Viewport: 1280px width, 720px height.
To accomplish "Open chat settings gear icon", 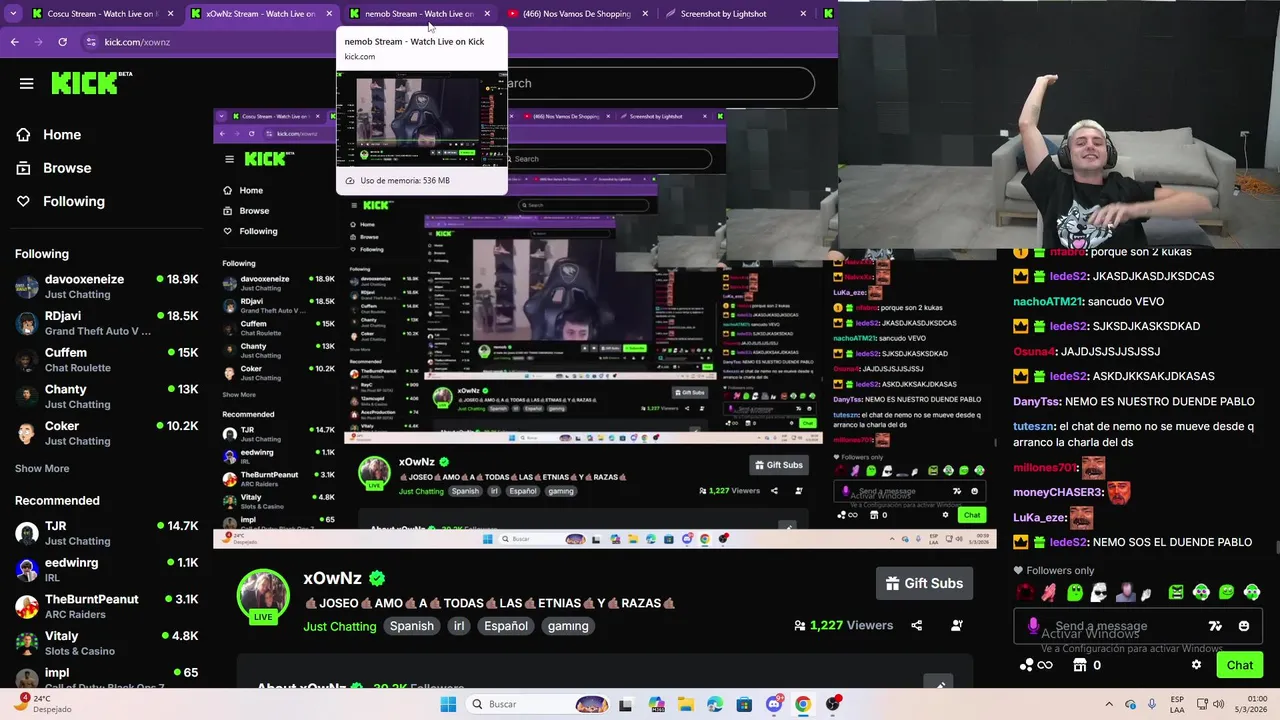I will coord(1196,665).
